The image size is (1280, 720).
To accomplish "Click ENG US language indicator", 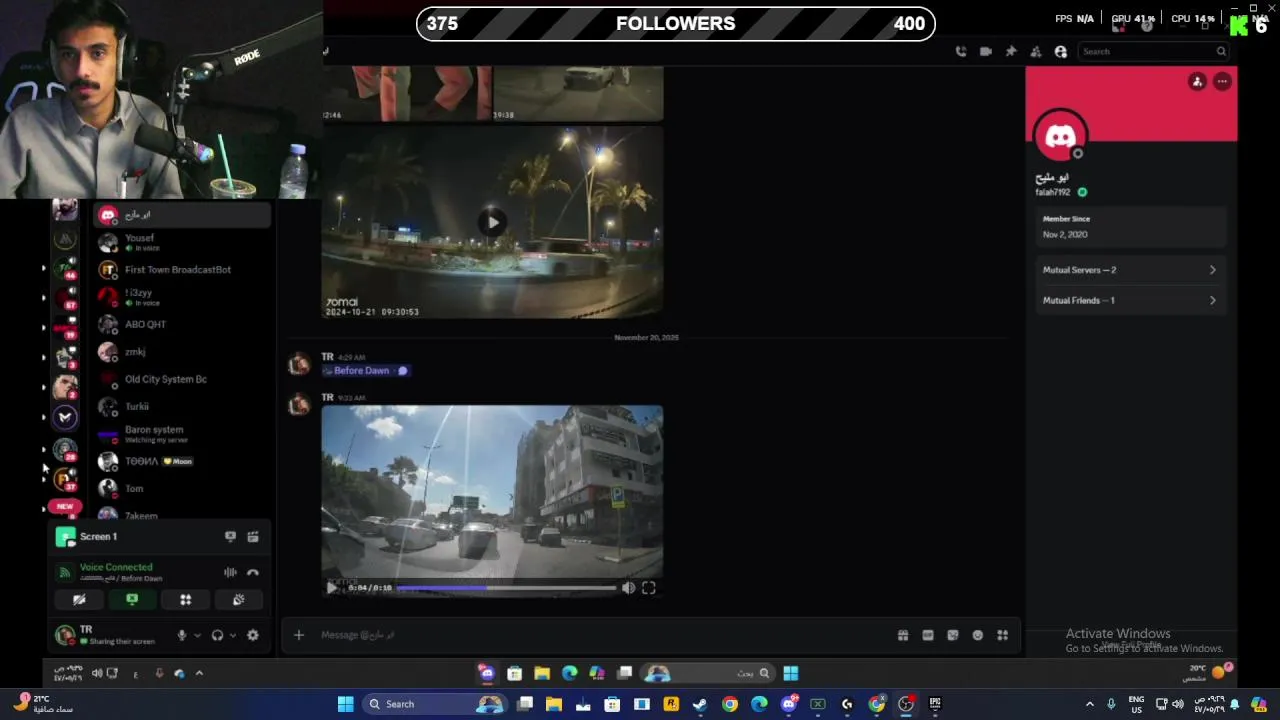I will click(x=1136, y=704).
